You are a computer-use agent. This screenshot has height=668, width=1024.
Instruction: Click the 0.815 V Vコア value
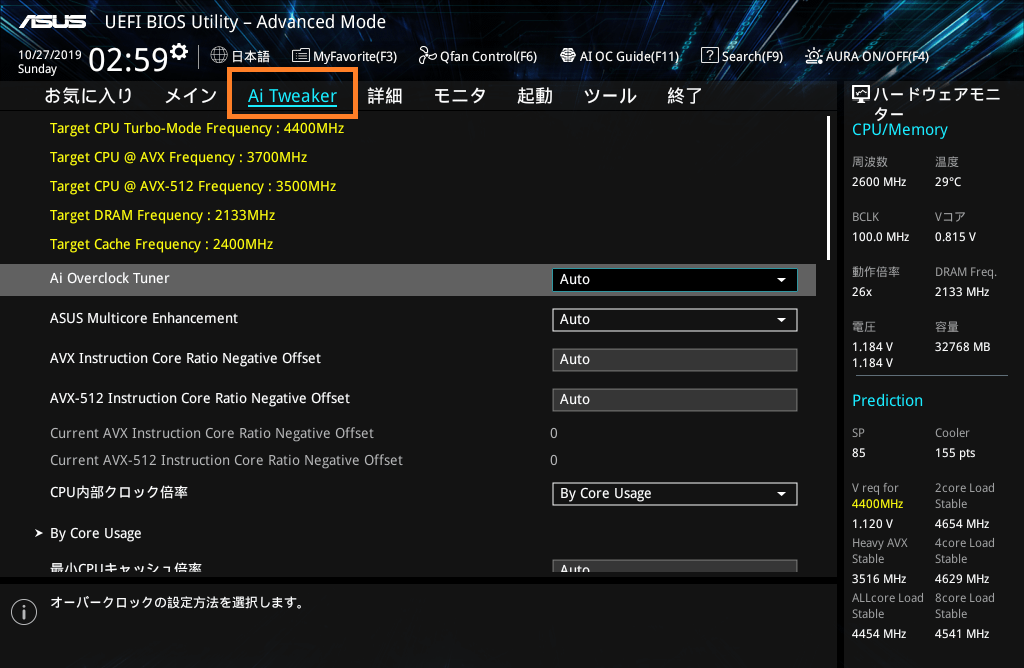click(x=955, y=237)
